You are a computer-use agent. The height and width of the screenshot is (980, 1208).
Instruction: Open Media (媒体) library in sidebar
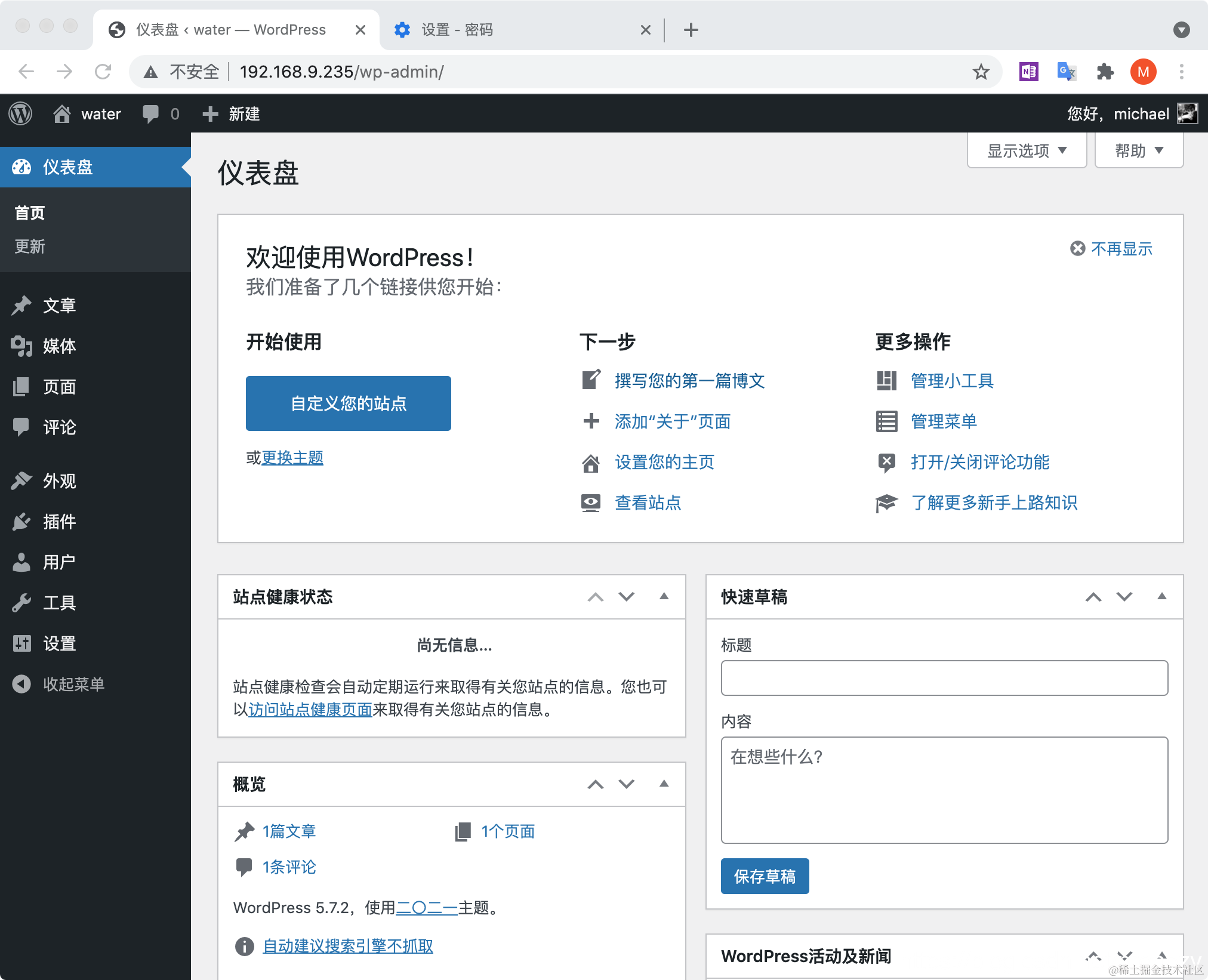coord(58,346)
